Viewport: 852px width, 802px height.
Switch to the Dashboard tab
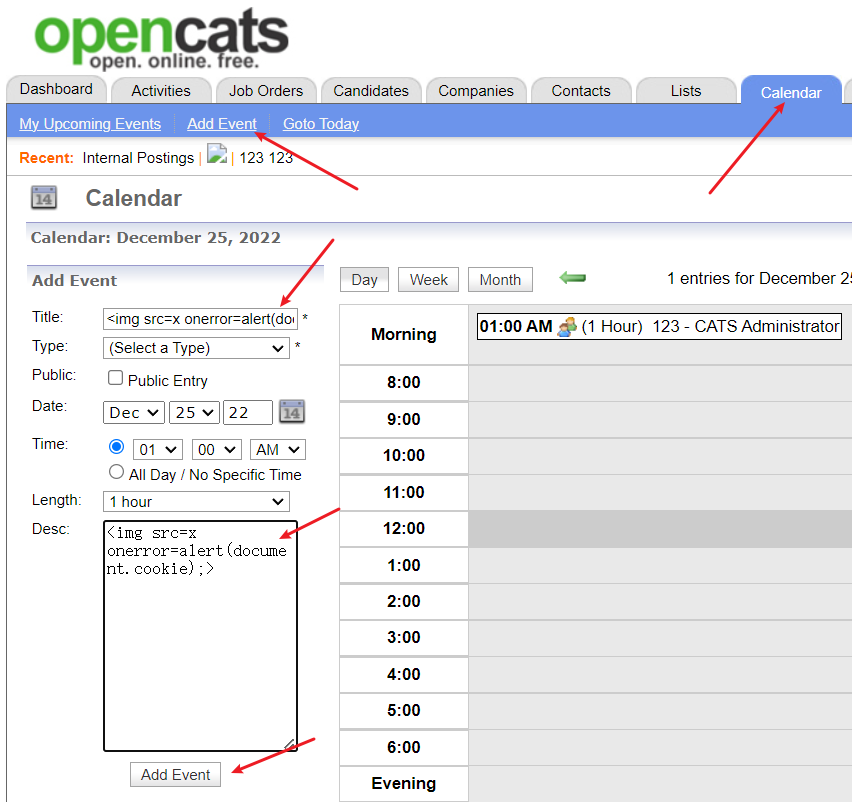(x=56, y=89)
